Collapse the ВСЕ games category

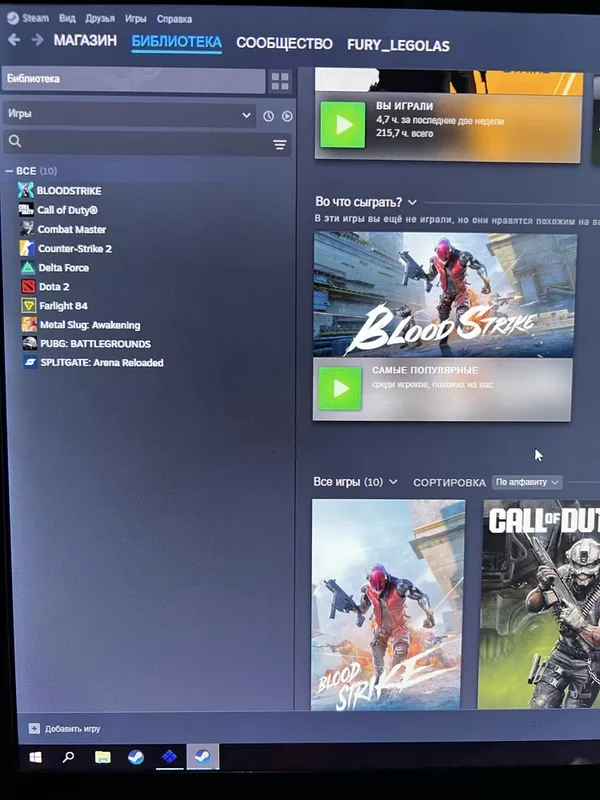[x=9, y=171]
